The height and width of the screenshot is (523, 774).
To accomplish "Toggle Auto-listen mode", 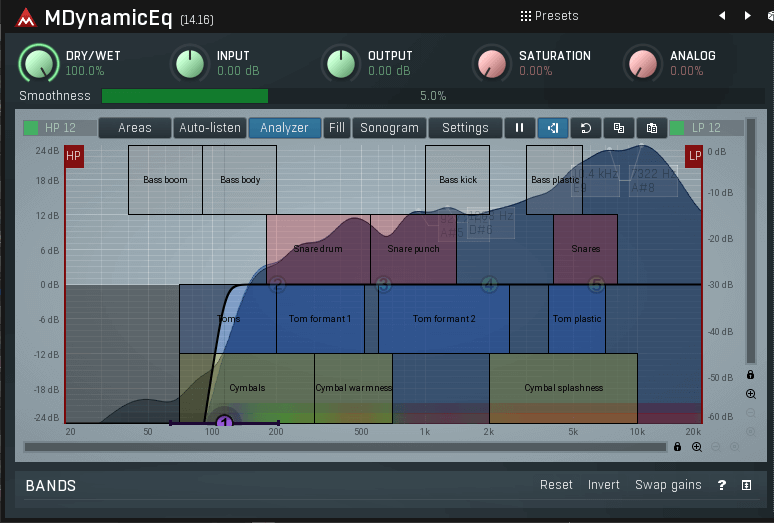I will (210, 128).
